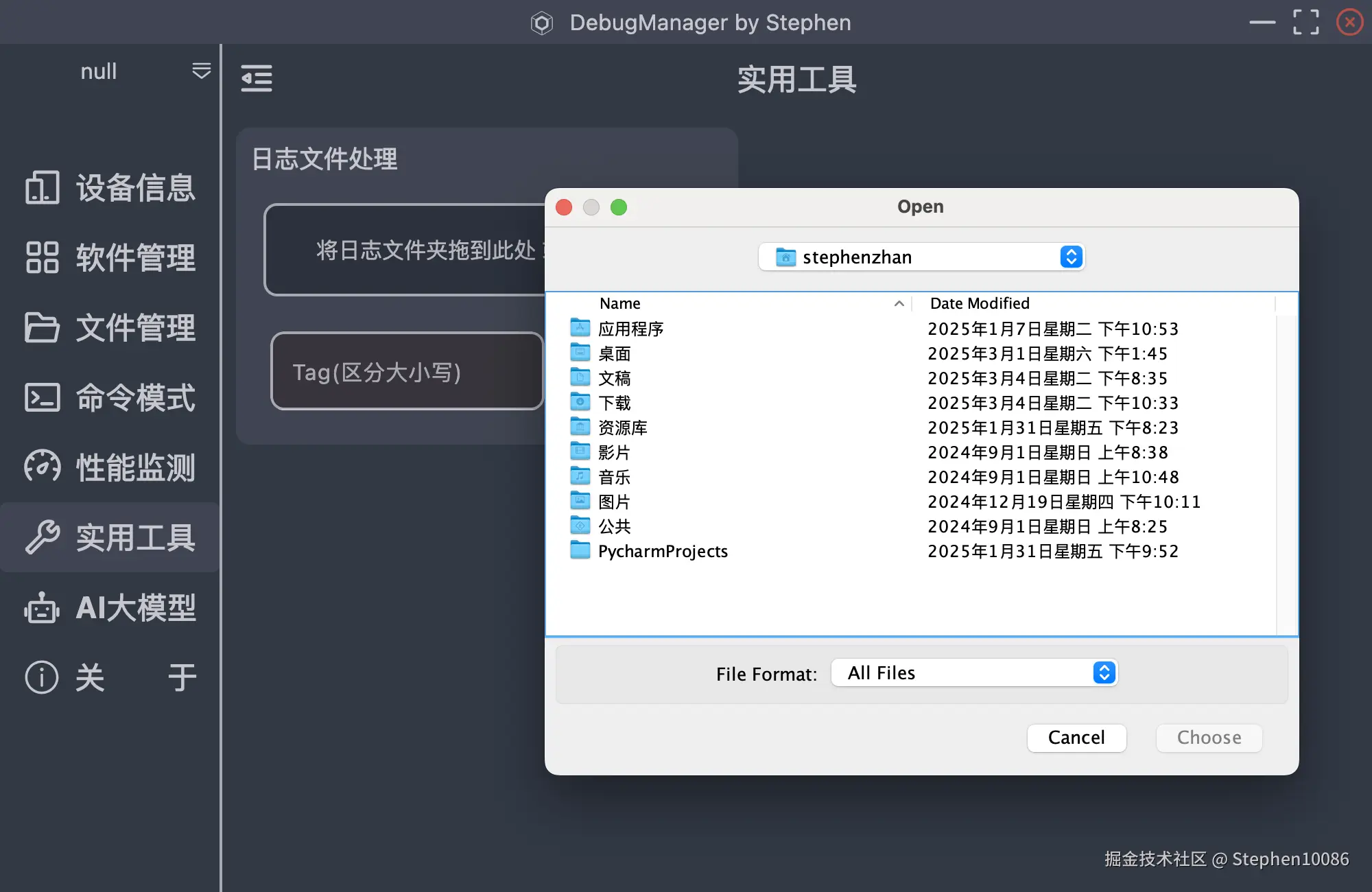1372x892 pixels.
Task: Open the 设备信息 device info panel
Action: click(x=110, y=189)
